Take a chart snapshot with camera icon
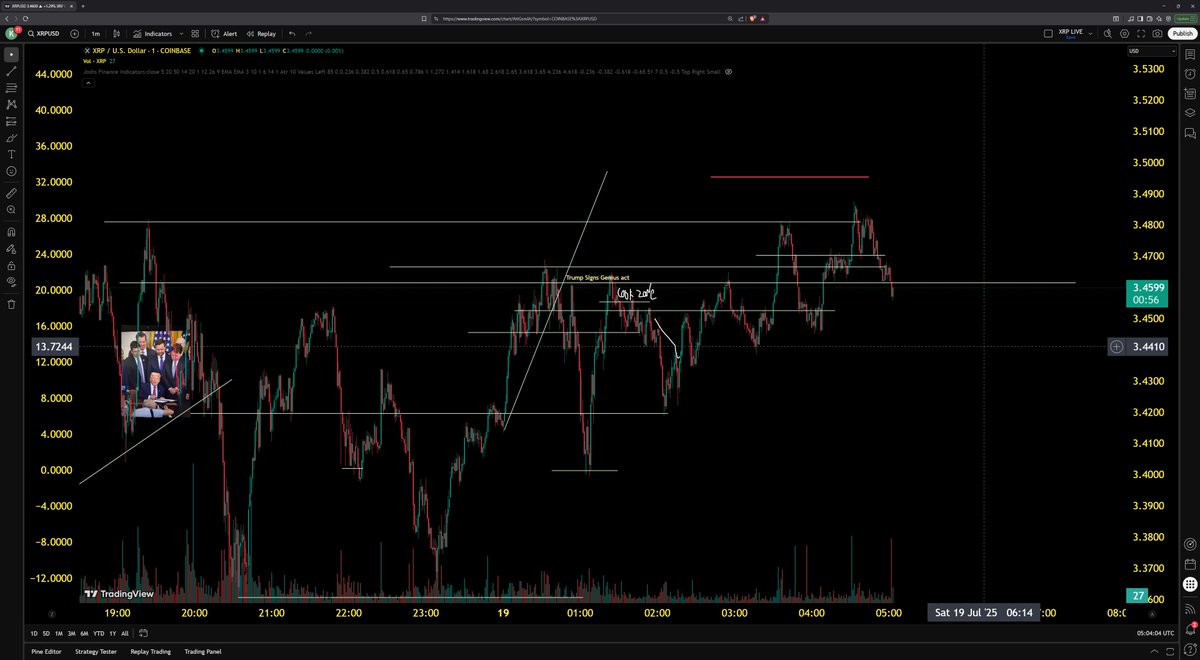Image resolution: width=1200 pixels, height=660 pixels. click(1157, 34)
